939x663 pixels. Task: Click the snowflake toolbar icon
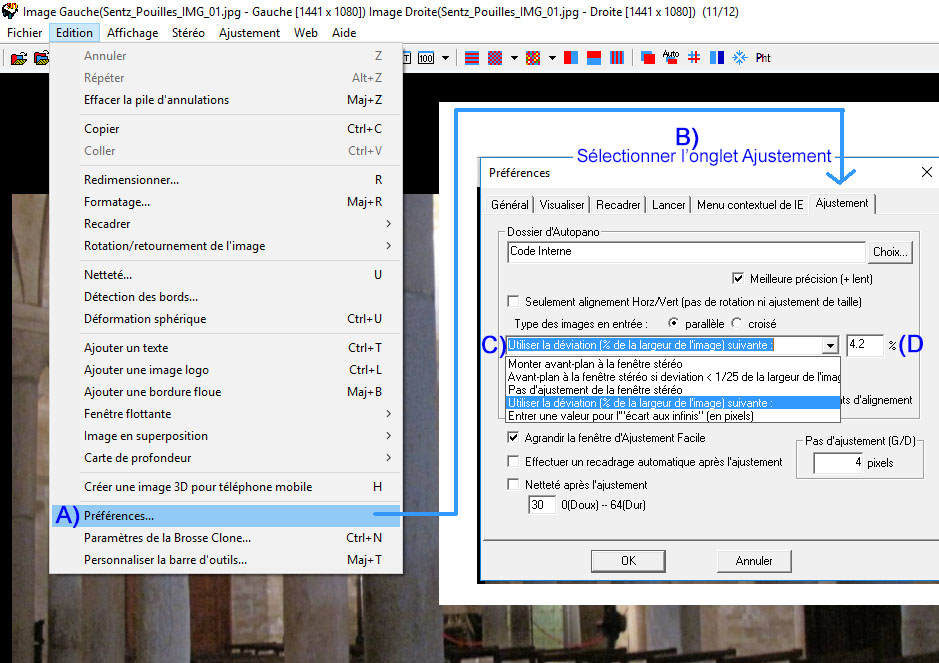(x=740, y=57)
